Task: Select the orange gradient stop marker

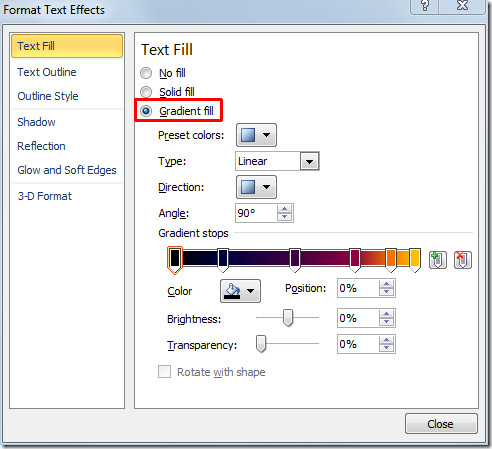Action: [391, 260]
